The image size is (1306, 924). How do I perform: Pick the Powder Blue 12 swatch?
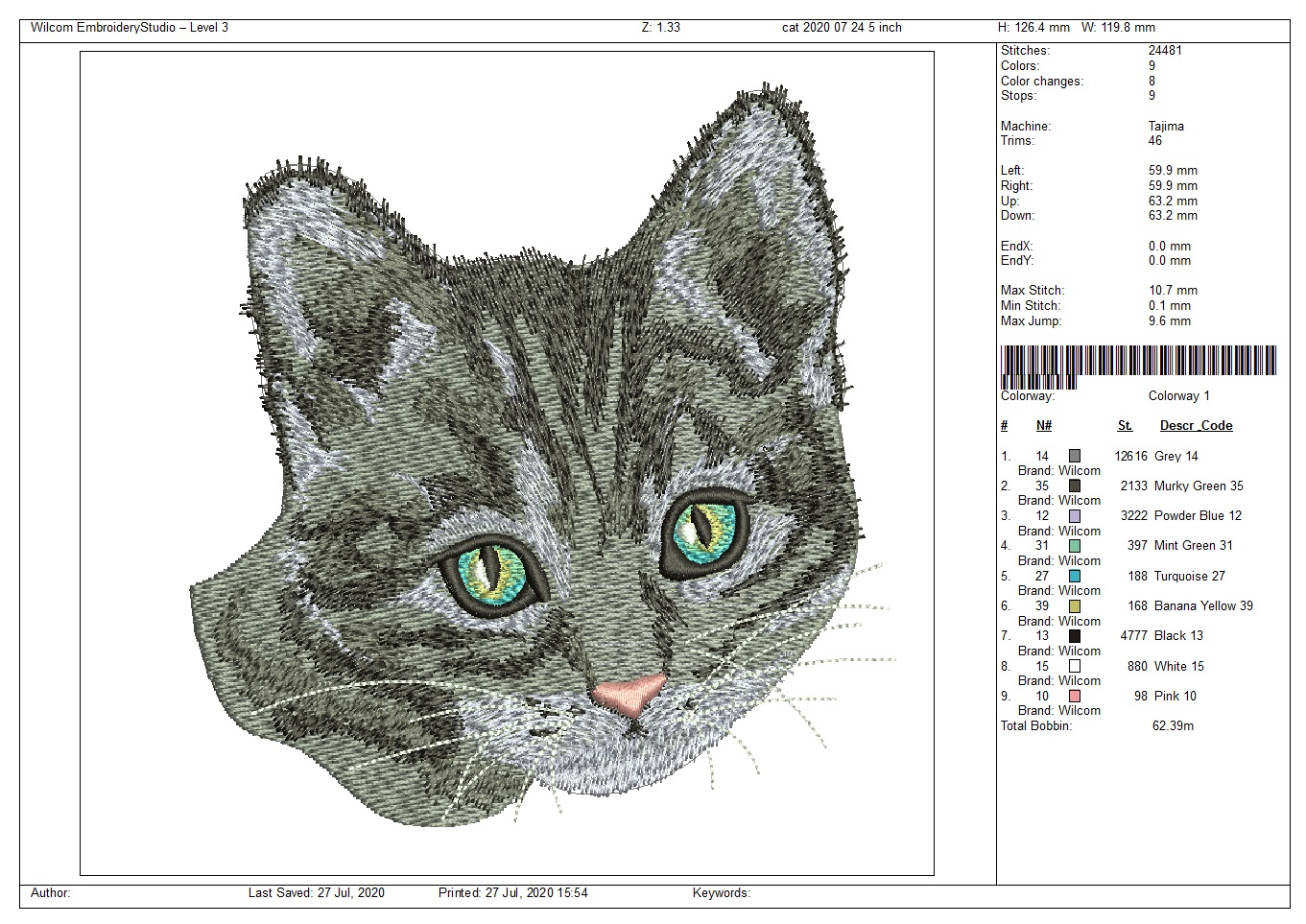point(1075,516)
